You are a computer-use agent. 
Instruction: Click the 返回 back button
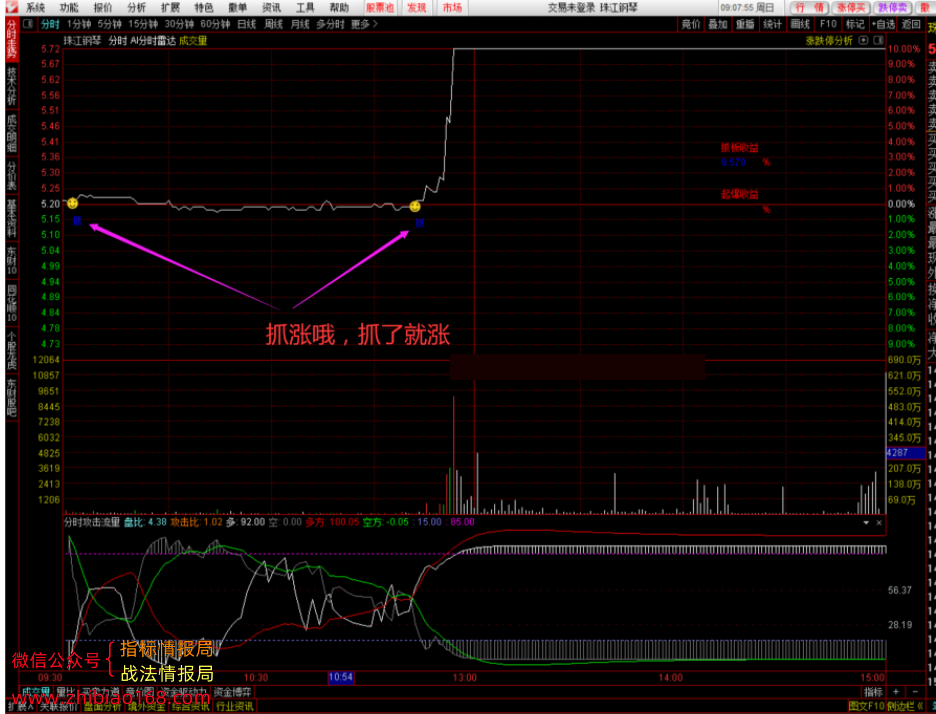click(x=911, y=24)
